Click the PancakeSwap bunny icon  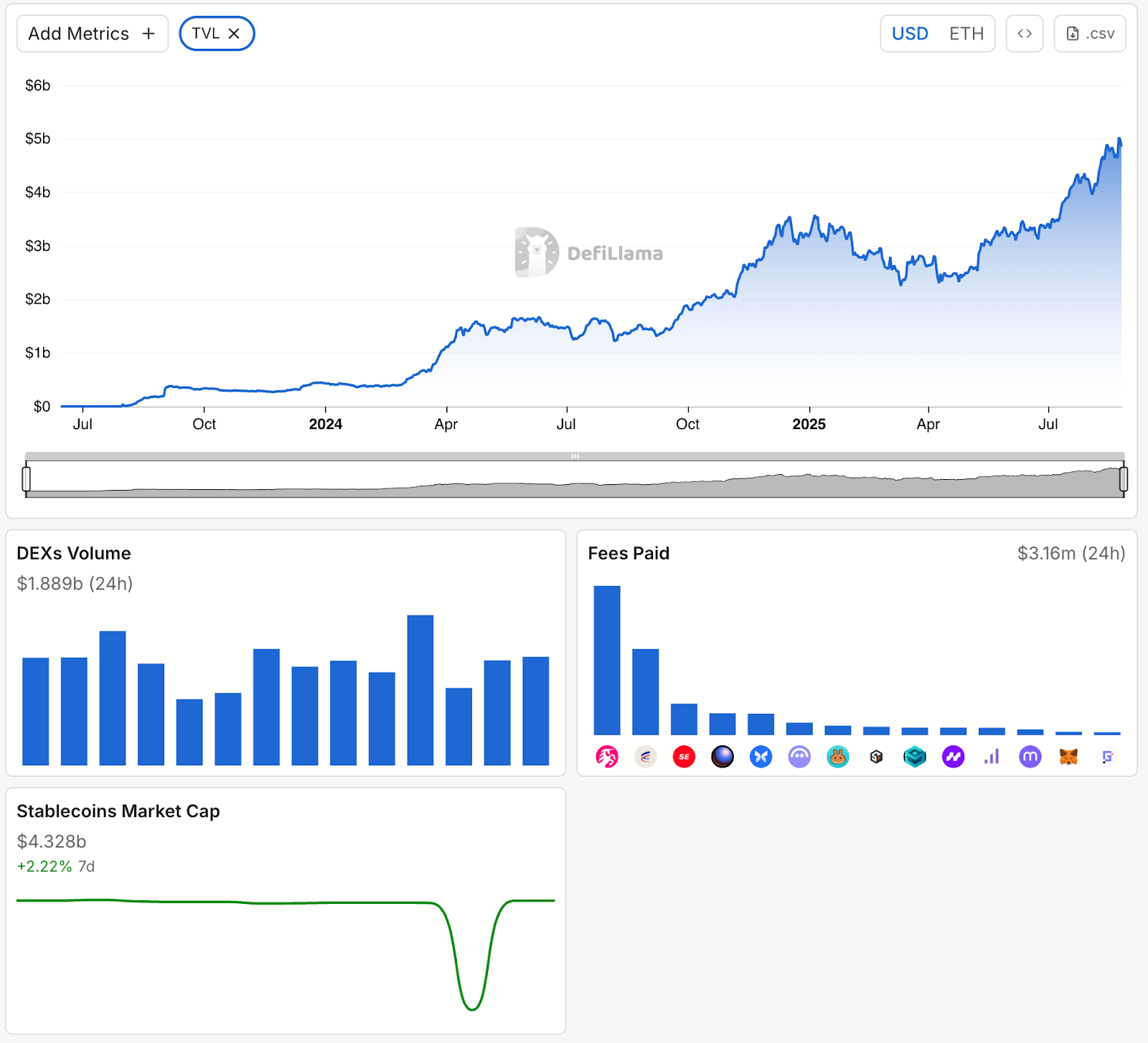pyautogui.click(x=838, y=757)
